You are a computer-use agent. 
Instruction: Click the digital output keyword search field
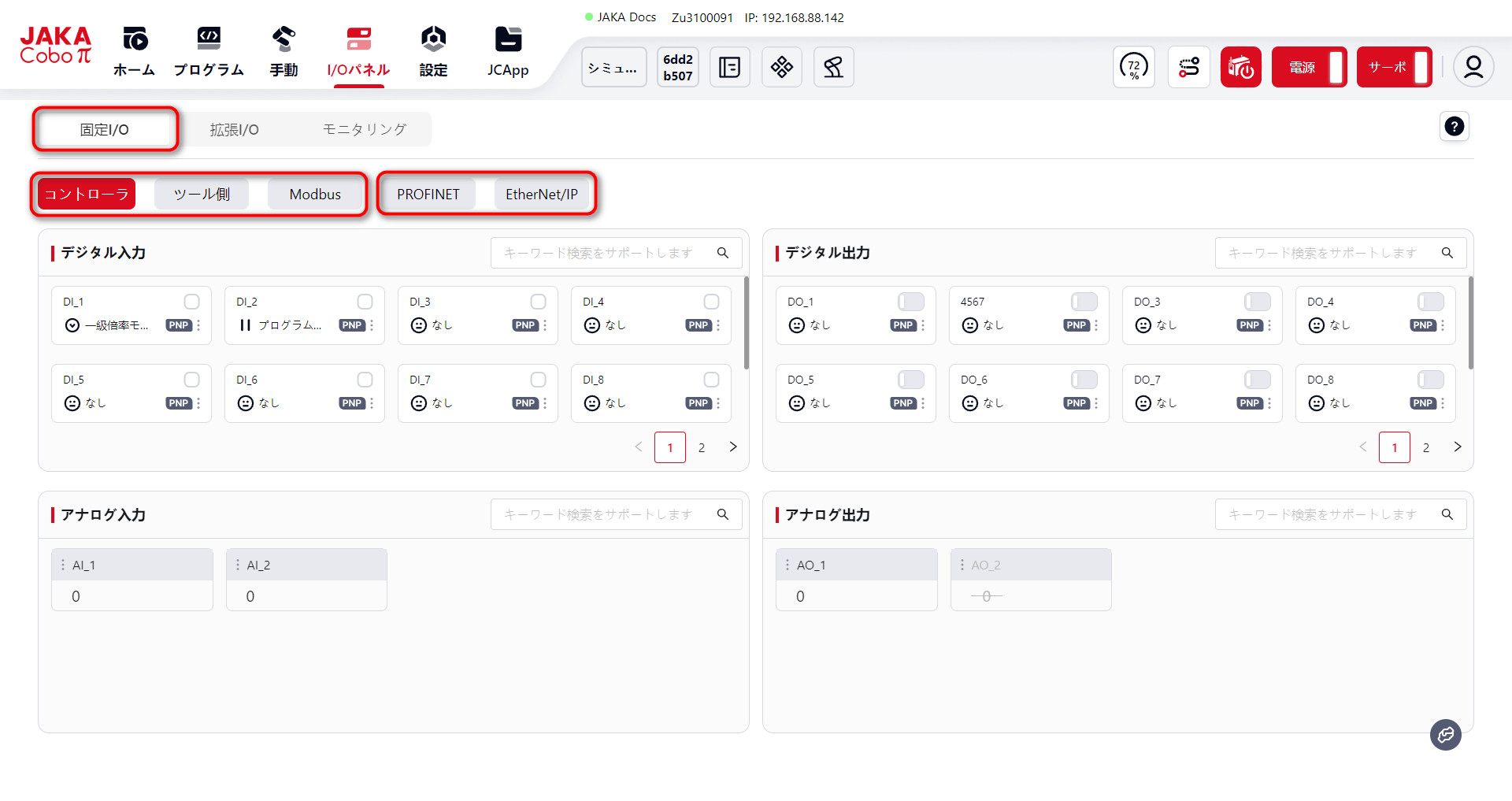click(x=1331, y=253)
